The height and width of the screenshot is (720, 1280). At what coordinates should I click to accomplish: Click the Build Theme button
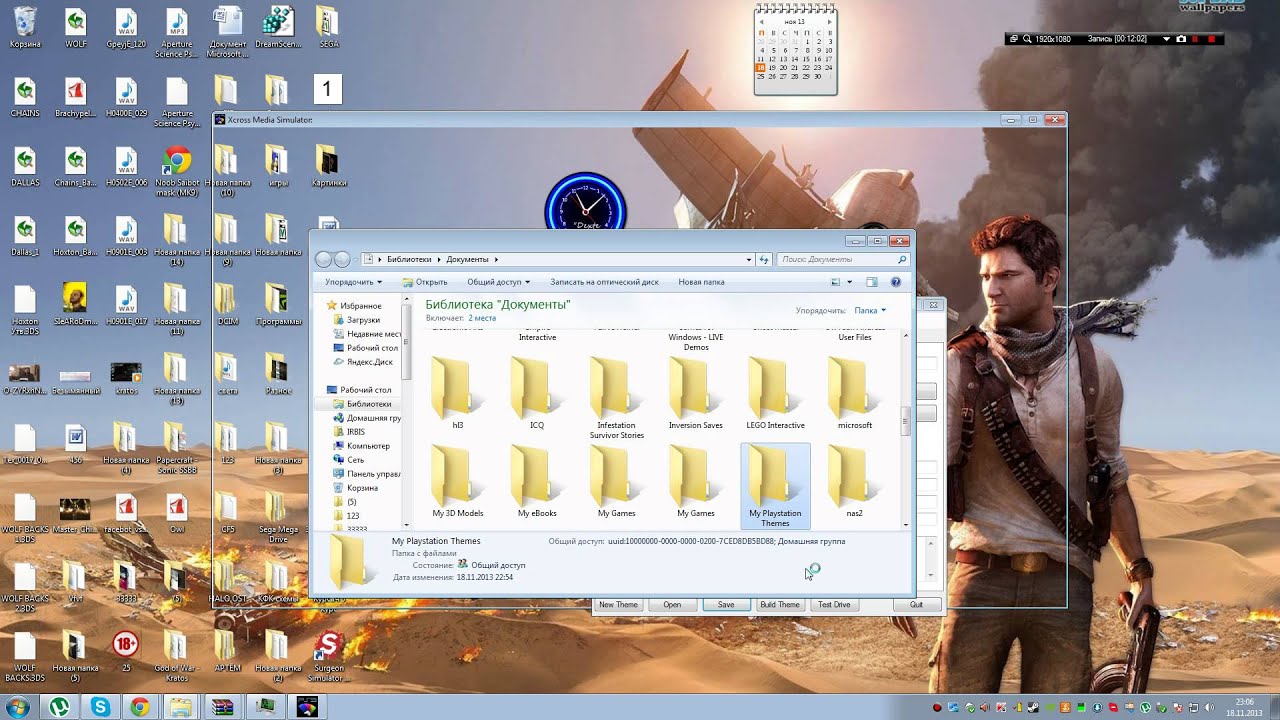pyautogui.click(x=780, y=605)
